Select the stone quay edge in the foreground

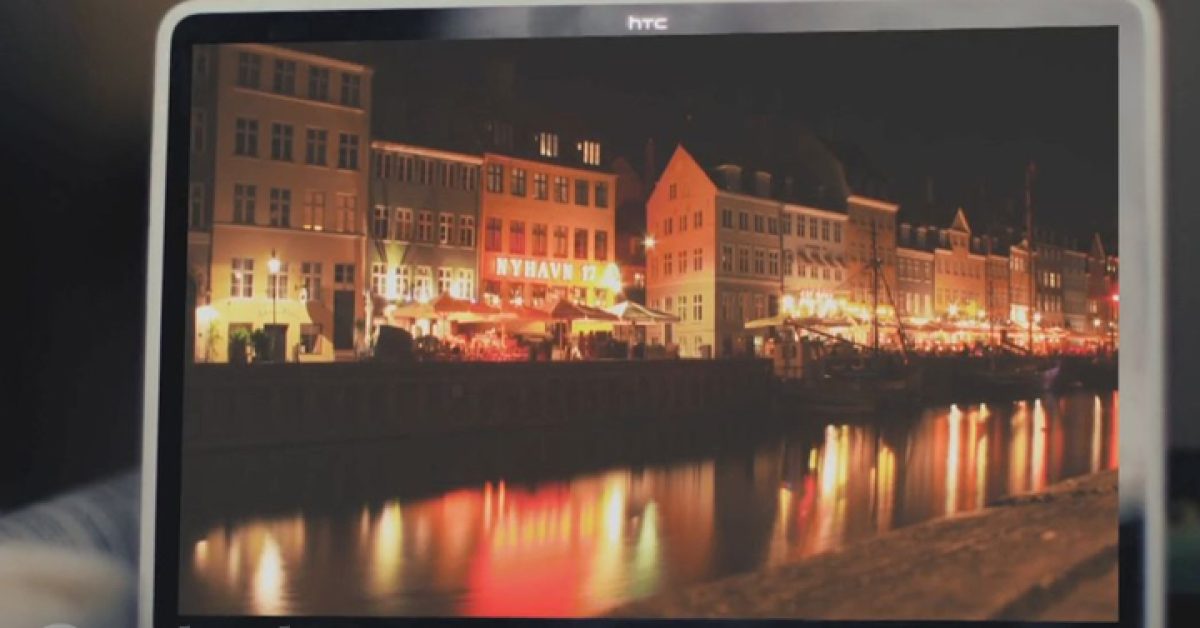(x=900, y=570)
